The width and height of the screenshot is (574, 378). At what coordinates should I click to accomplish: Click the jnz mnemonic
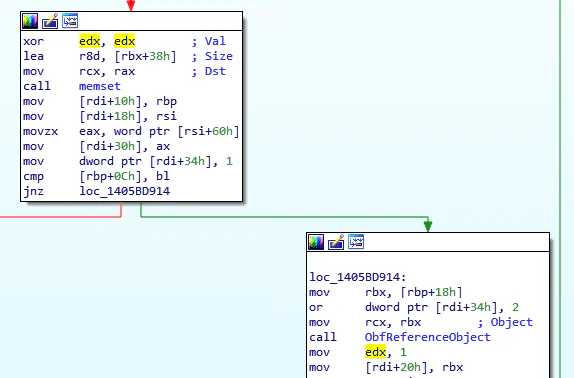pos(34,191)
